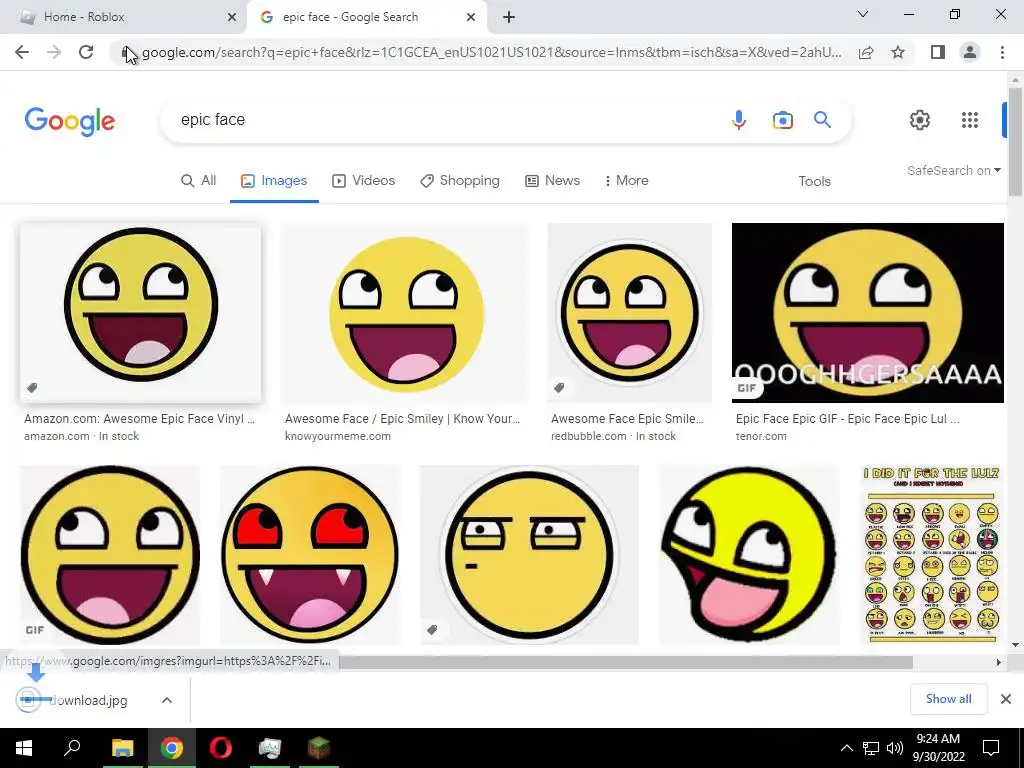
Task: Open Windows taskbar search
Action: pyautogui.click(x=72, y=748)
